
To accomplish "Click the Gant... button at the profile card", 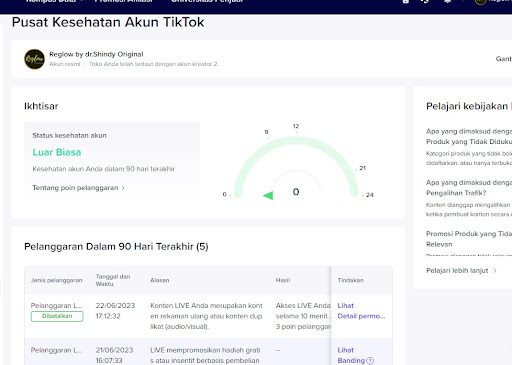I will (504, 59).
